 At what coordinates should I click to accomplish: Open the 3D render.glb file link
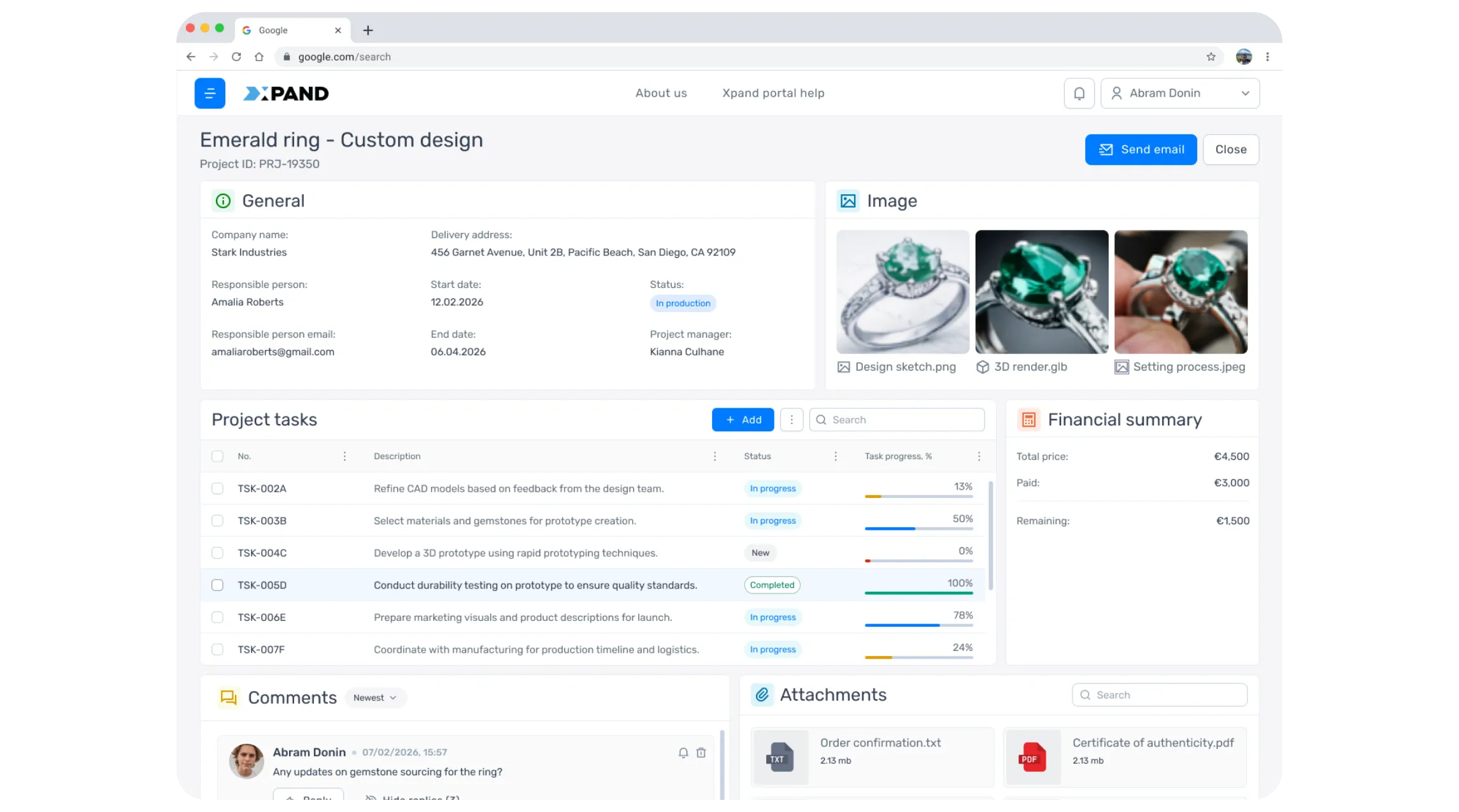[x=1021, y=367]
